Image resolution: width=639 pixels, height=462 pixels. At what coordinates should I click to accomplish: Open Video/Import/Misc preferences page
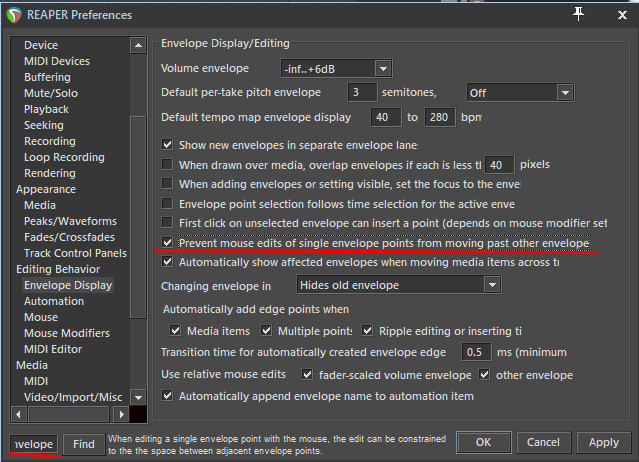pos(73,397)
